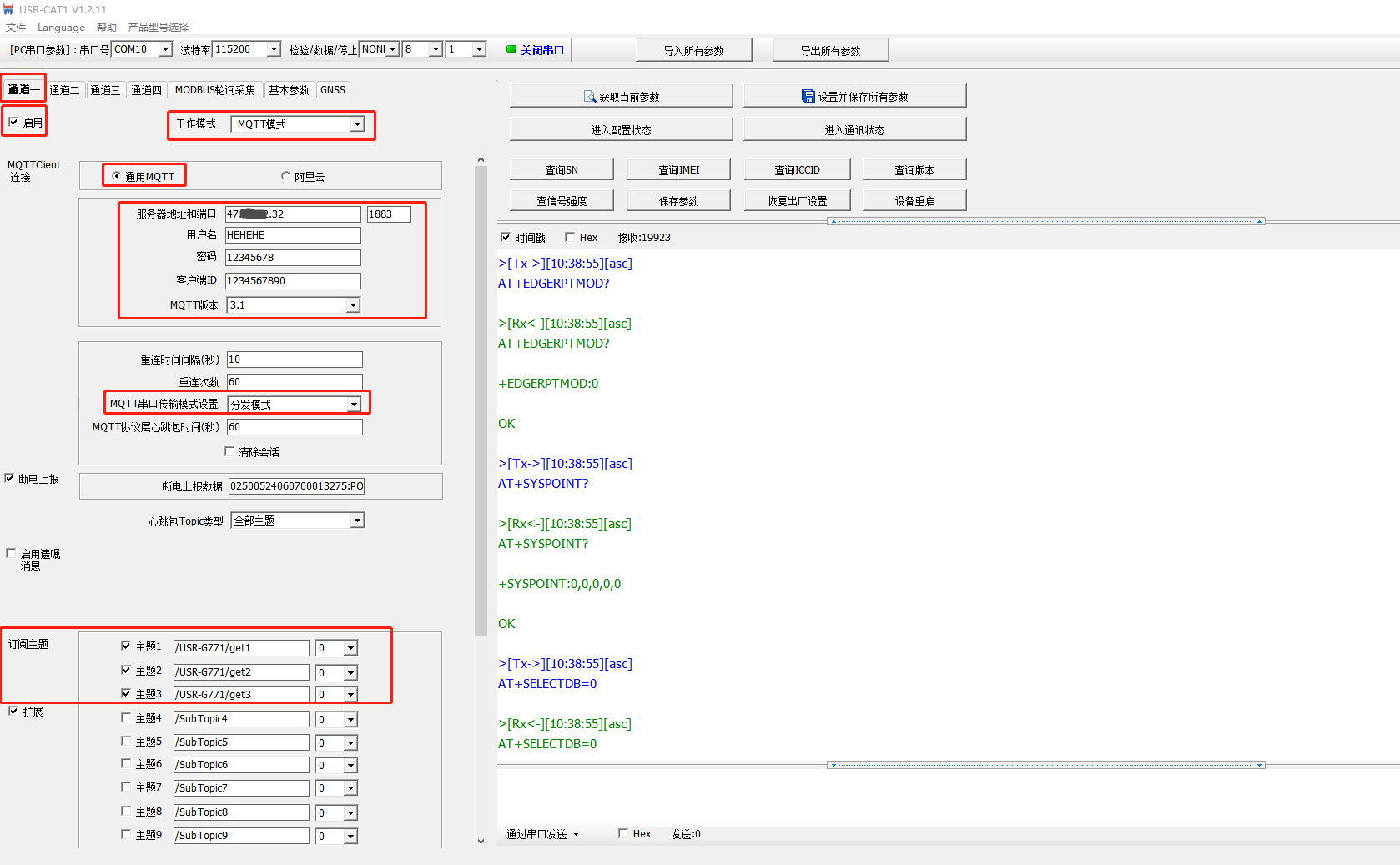Click the 查询IMEI button
Screen dimensions: 1400x865
coord(678,169)
